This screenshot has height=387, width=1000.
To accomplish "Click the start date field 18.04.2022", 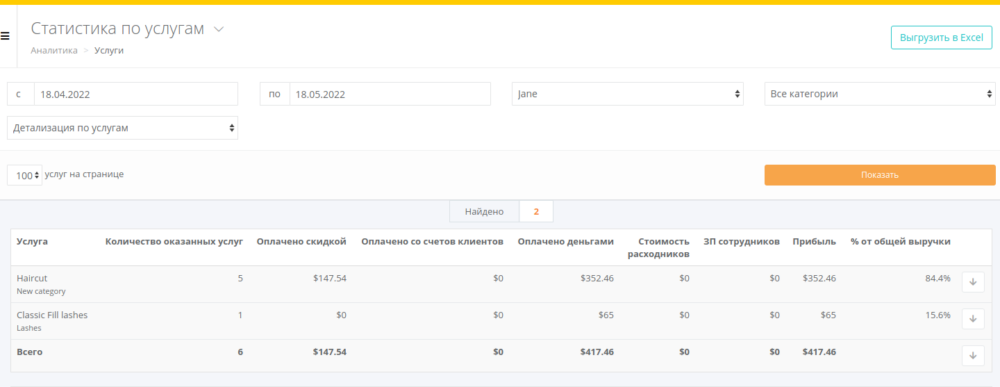I will pyautogui.click(x=136, y=94).
